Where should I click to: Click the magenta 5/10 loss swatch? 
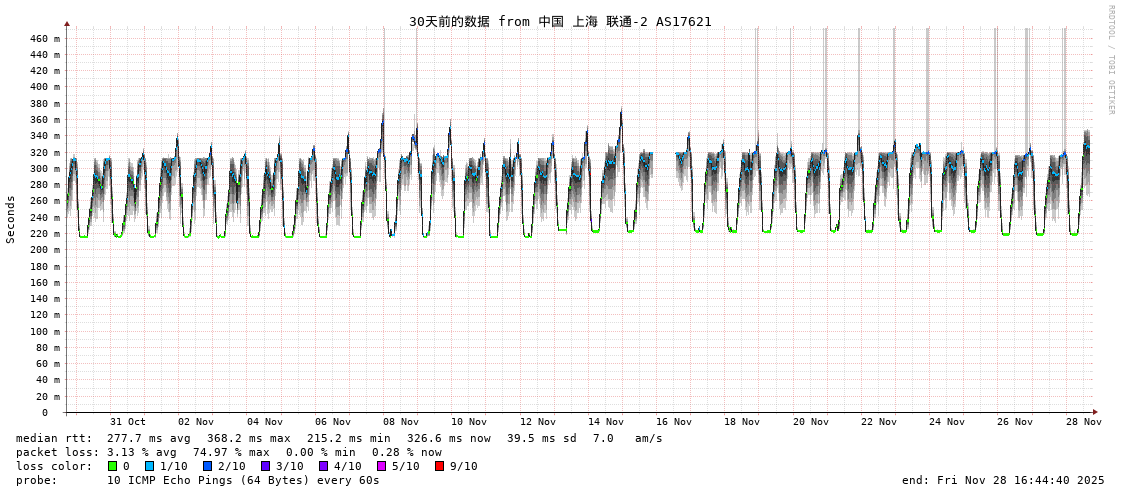point(382,466)
